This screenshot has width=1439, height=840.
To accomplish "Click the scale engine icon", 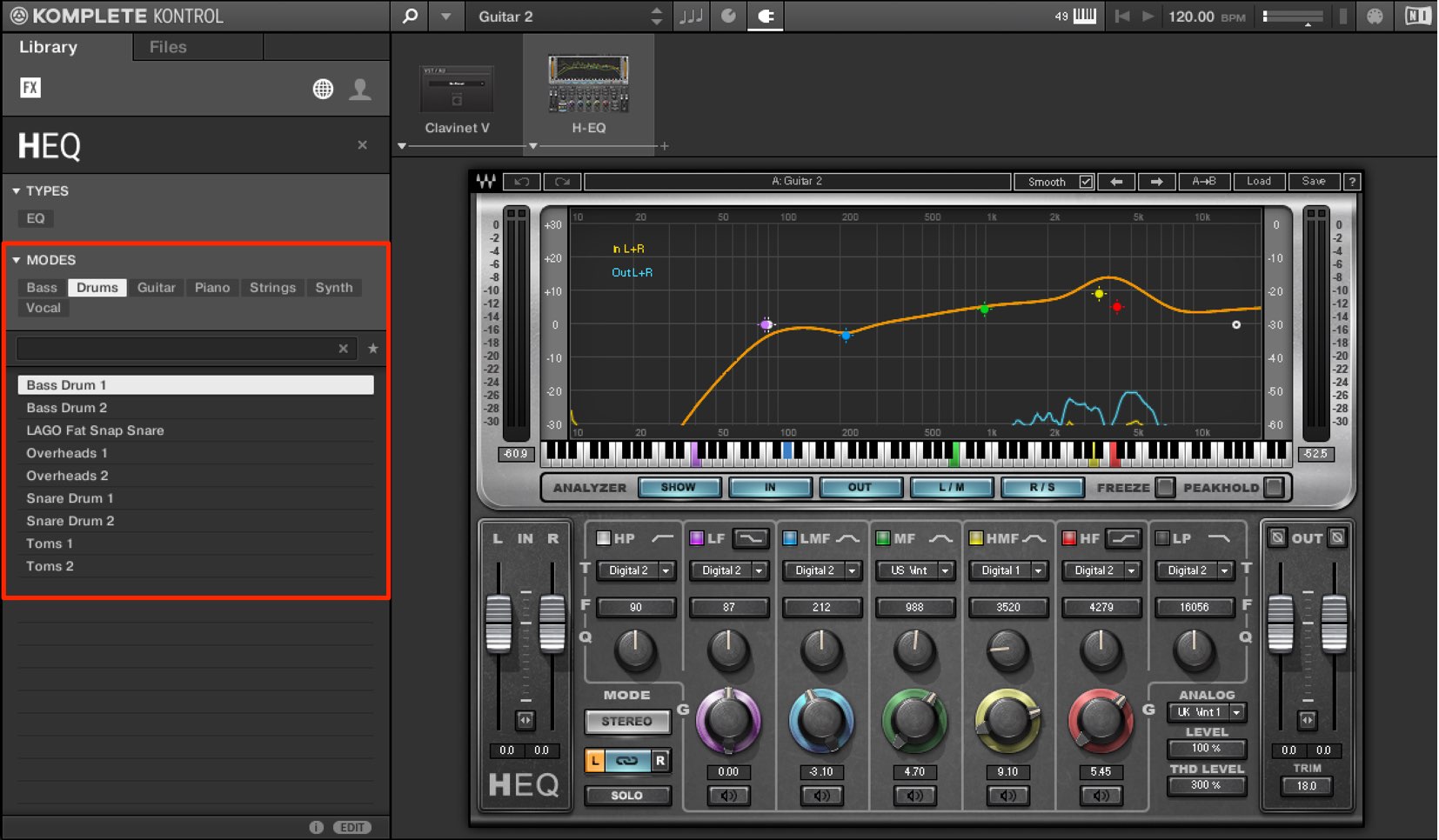I will point(728,16).
